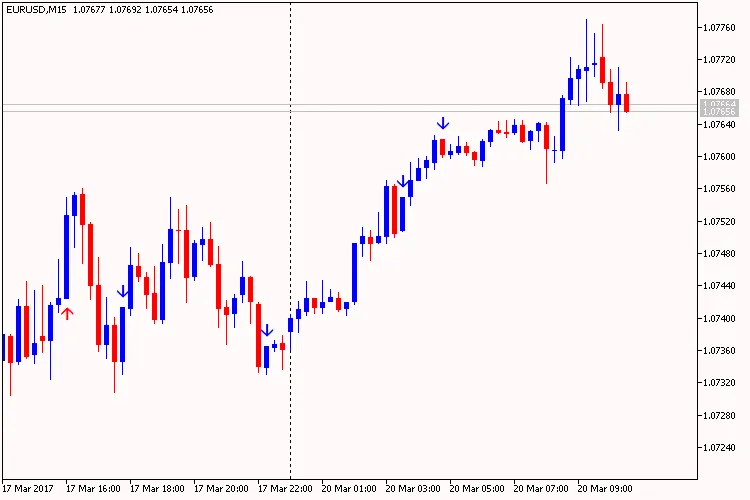750x500 pixels.
Task: Click blue down arrow near 1.07560 level
Action: click(x=403, y=181)
